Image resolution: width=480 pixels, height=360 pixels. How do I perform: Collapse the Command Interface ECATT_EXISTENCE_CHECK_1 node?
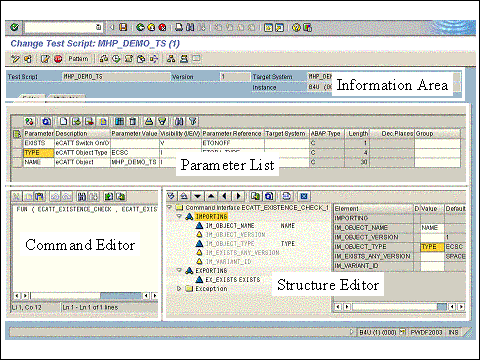(170, 208)
